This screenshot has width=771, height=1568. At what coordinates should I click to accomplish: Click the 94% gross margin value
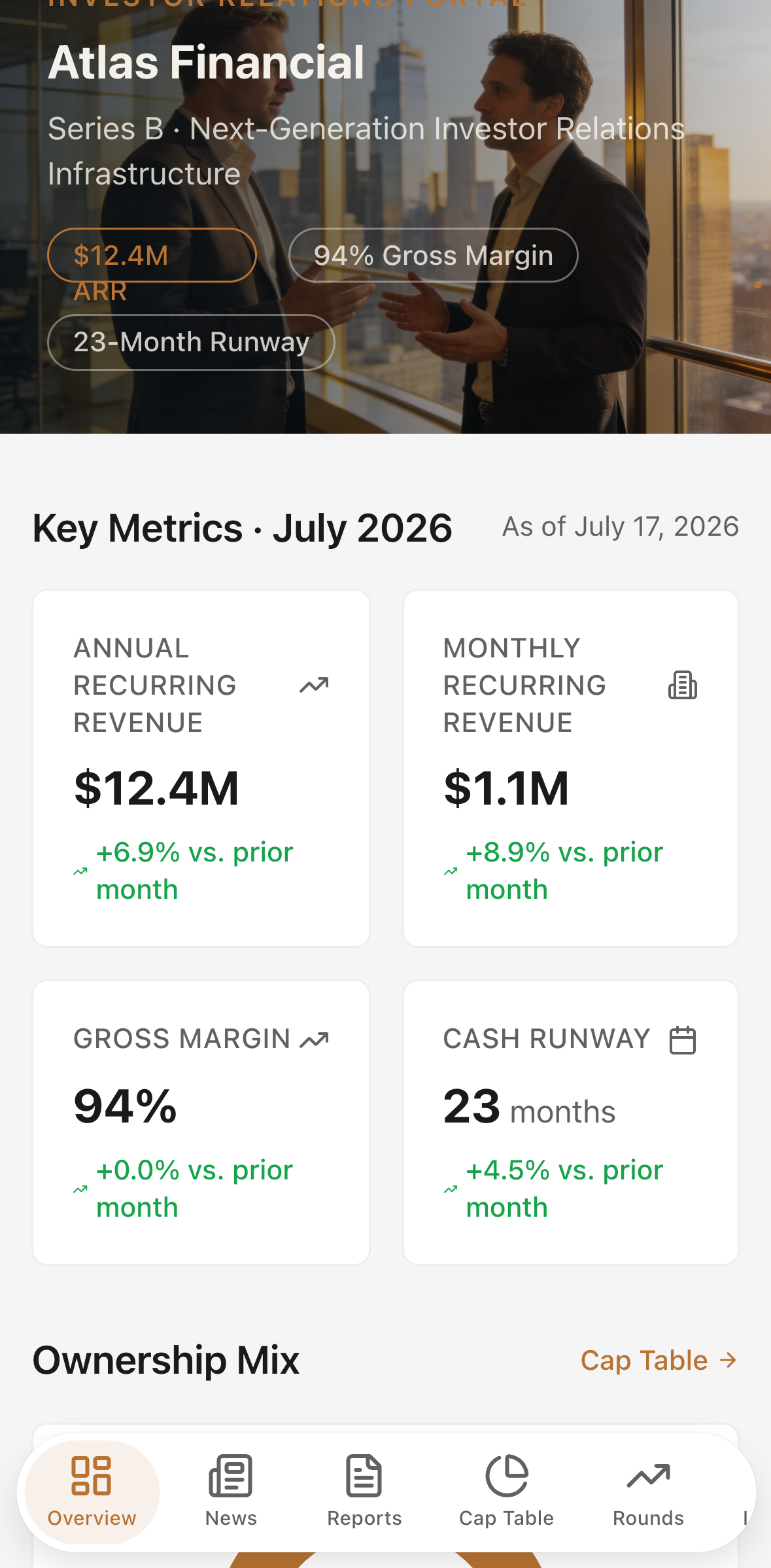[126, 1106]
